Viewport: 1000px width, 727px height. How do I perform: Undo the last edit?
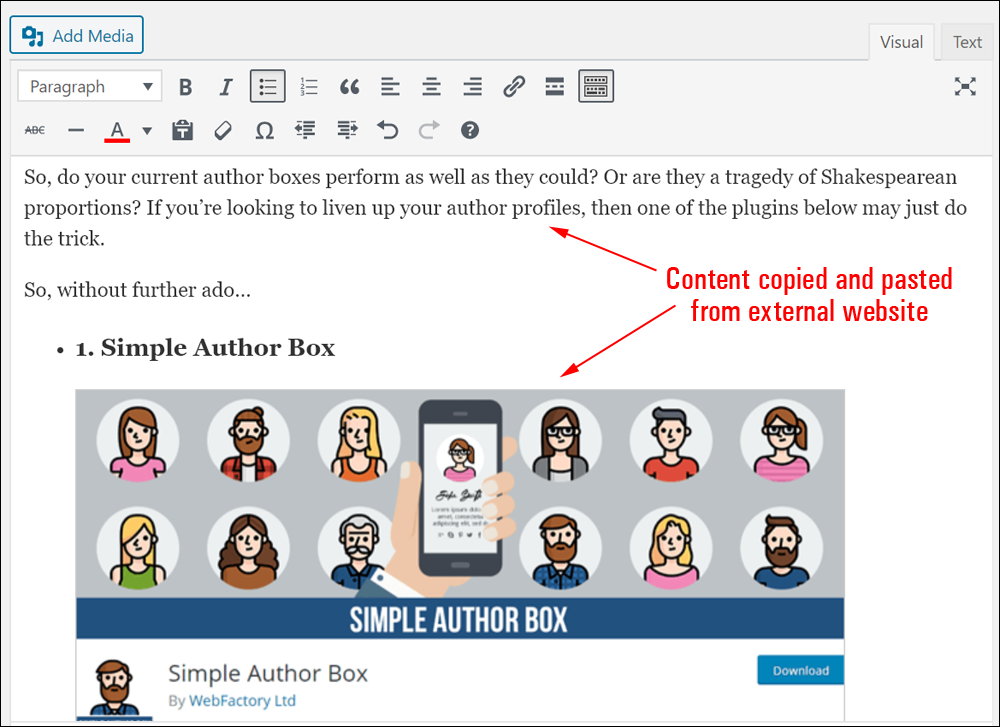pyautogui.click(x=387, y=130)
